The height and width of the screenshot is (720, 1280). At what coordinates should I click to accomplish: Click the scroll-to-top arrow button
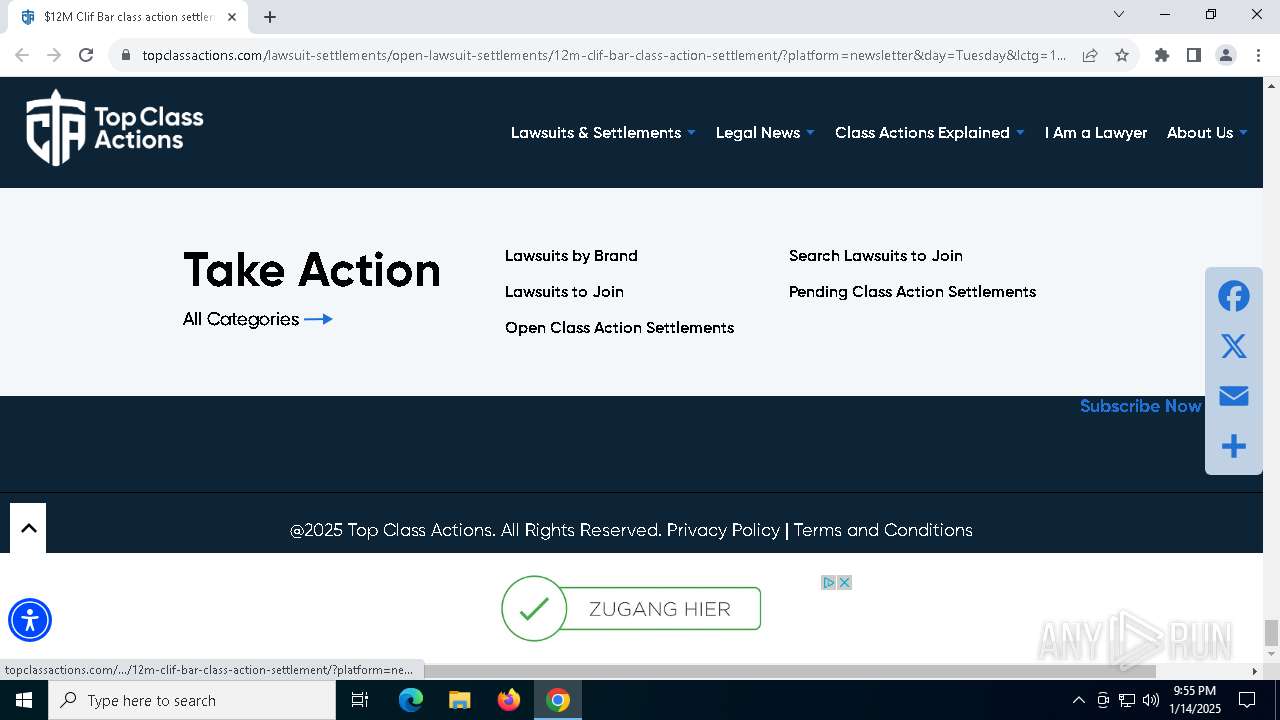click(28, 528)
